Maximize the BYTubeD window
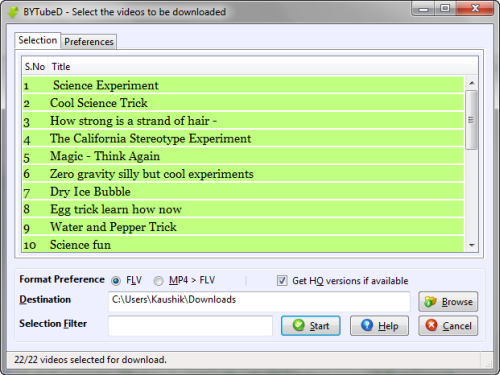500x375 pixels. click(x=445, y=8)
